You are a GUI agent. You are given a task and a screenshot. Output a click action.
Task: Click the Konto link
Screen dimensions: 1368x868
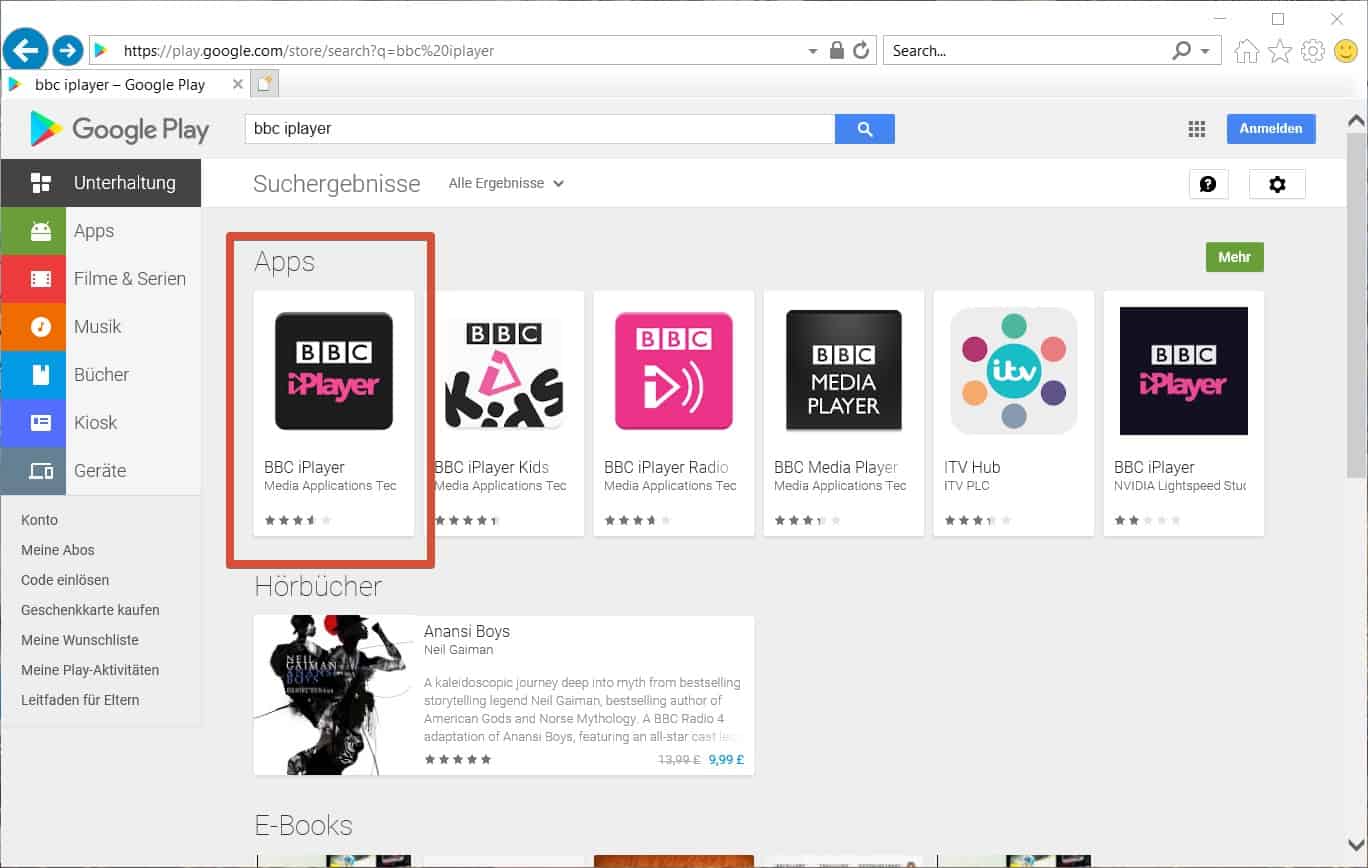40,520
